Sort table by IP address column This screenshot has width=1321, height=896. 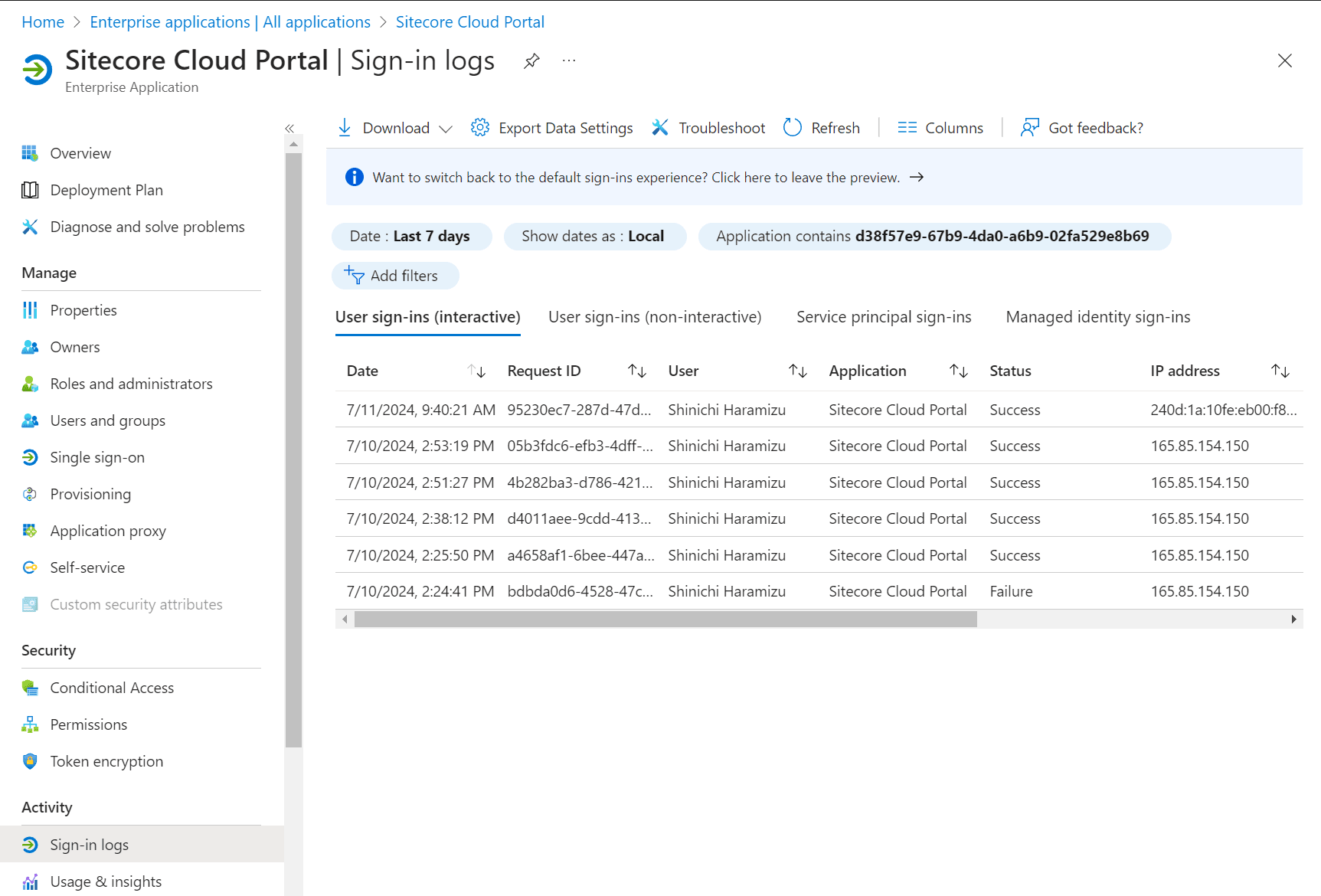pyautogui.click(x=1280, y=371)
